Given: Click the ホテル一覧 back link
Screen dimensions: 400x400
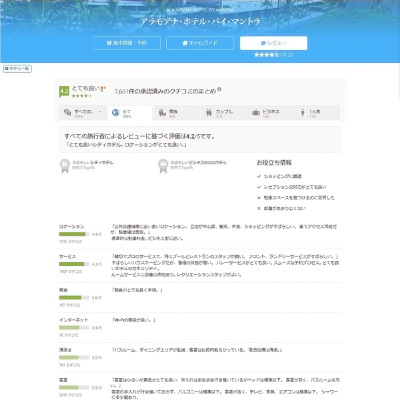Looking at the screenshot, I should (17, 69).
